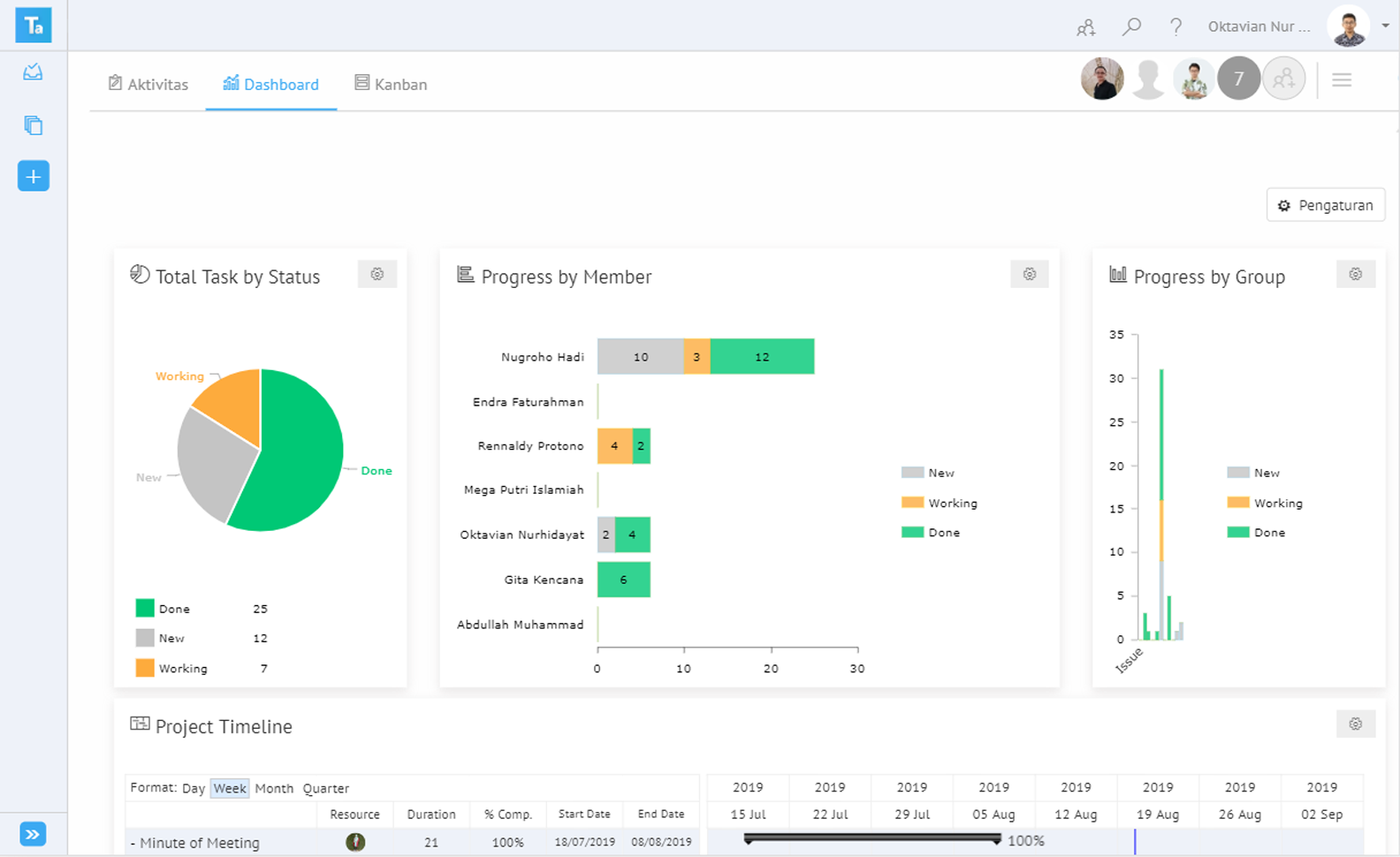
Task: Select the Quarter timeline format
Action: [x=325, y=788]
